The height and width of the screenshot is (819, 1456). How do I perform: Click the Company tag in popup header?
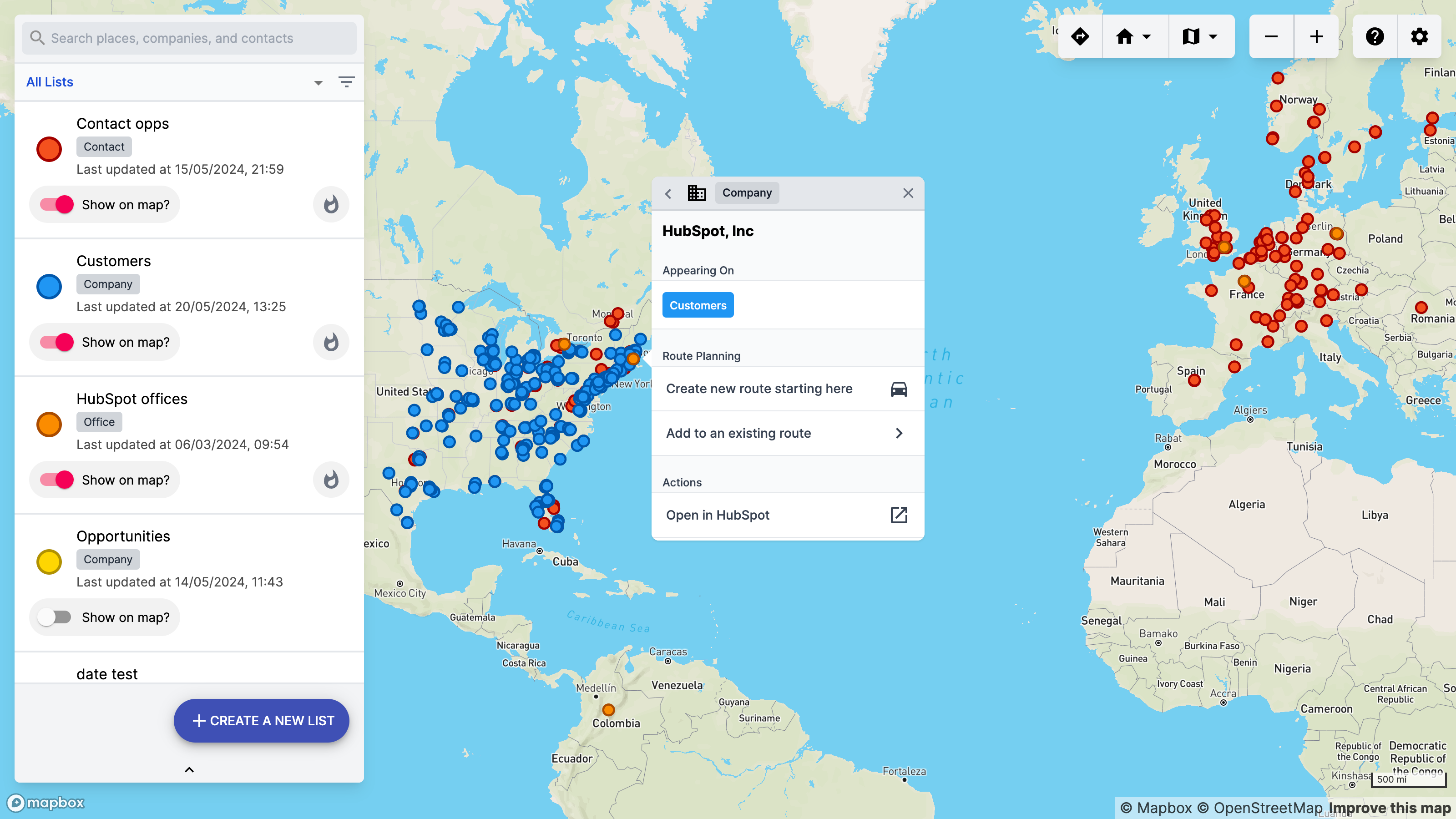click(747, 193)
